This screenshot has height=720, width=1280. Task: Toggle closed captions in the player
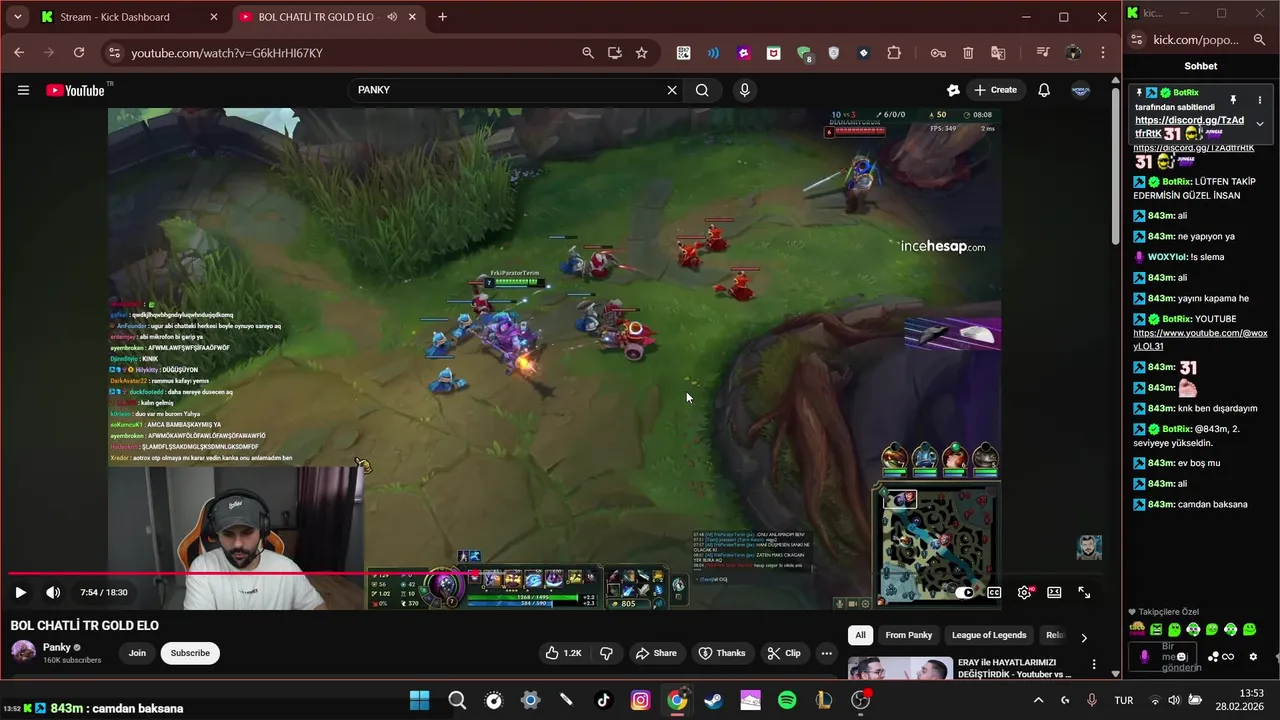pos(994,592)
